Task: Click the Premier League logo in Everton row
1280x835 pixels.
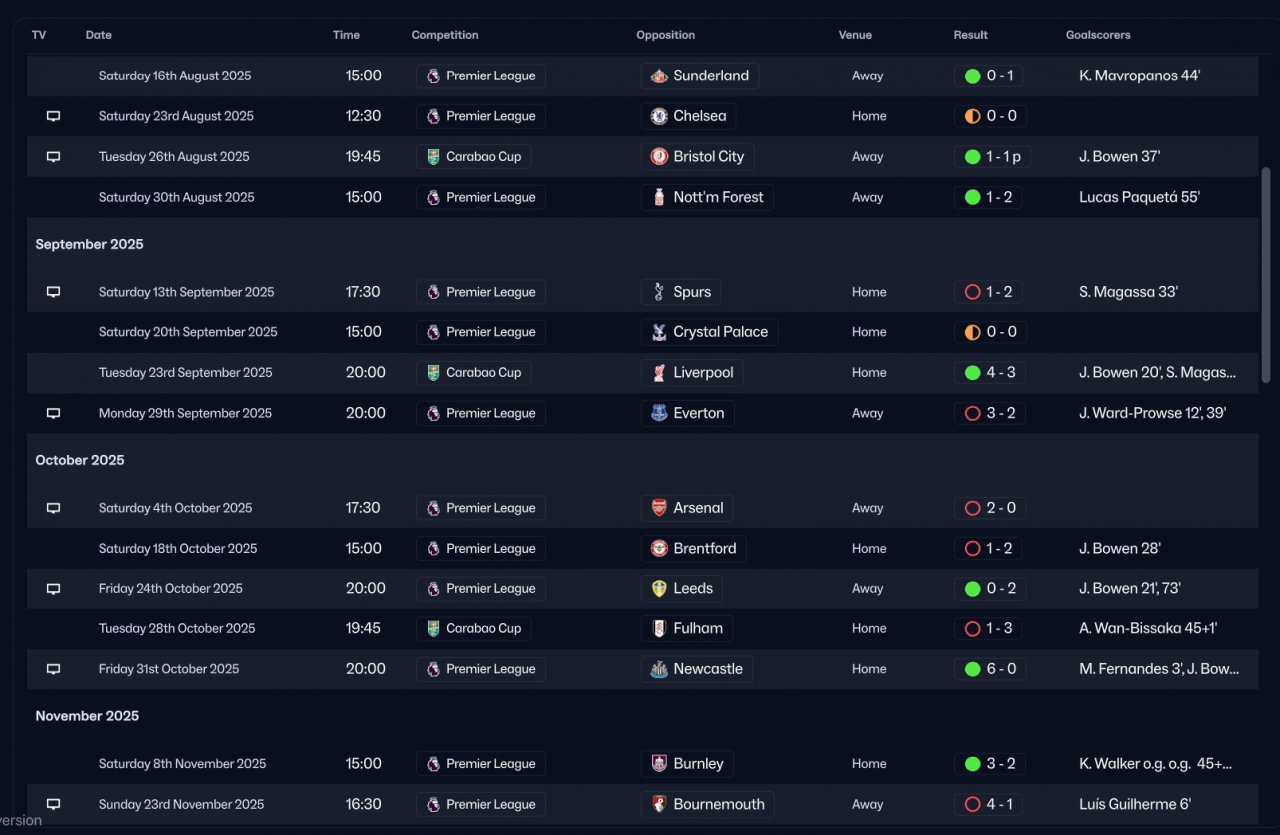Action: pos(433,413)
